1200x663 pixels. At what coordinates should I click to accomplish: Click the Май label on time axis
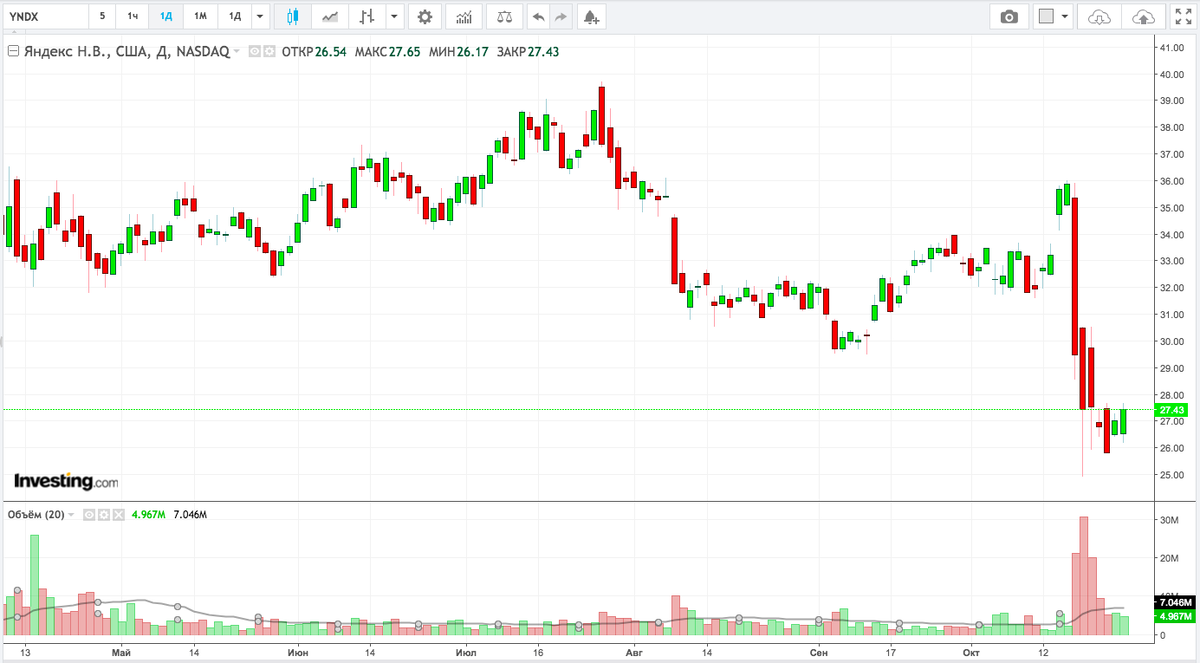[122, 652]
